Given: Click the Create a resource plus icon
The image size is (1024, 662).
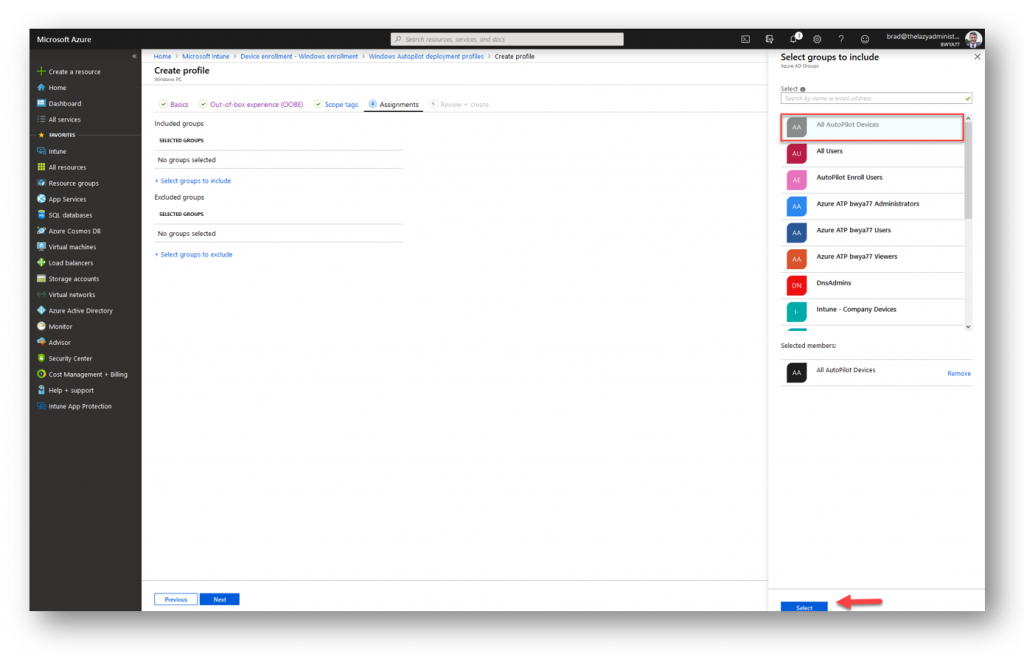Looking at the screenshot, I should coord(41,71).
